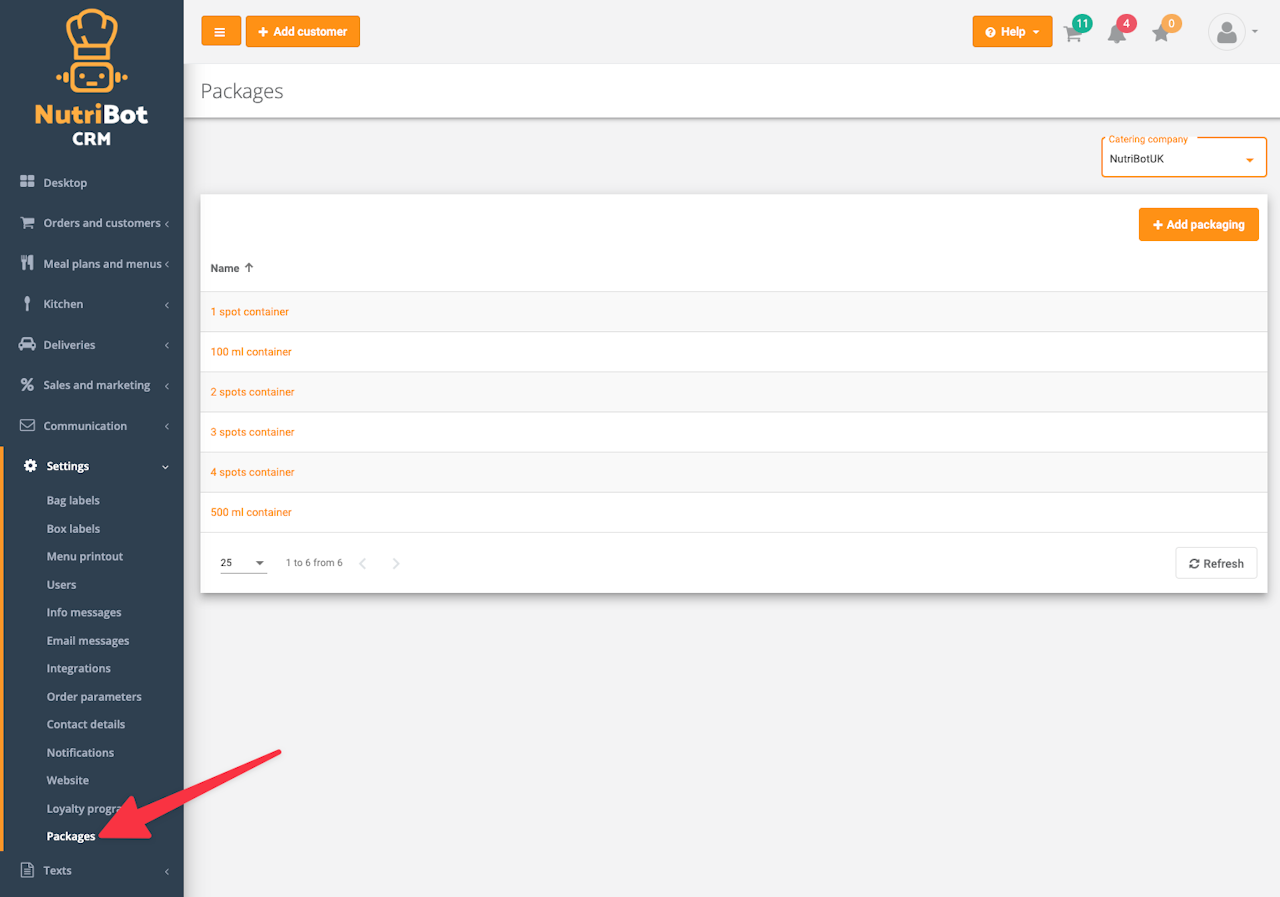Image resolution: width=1280 pixels, height=897 pixels.
Task: Click the Add packaging button
Action: 1198,224
